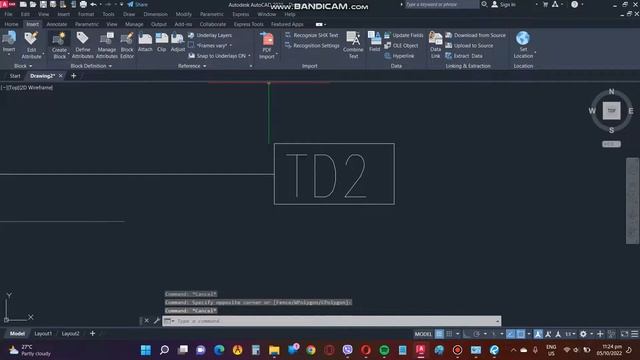640x360 pixels.
Task: Add a new drawing tab
Action: (73, 76)
